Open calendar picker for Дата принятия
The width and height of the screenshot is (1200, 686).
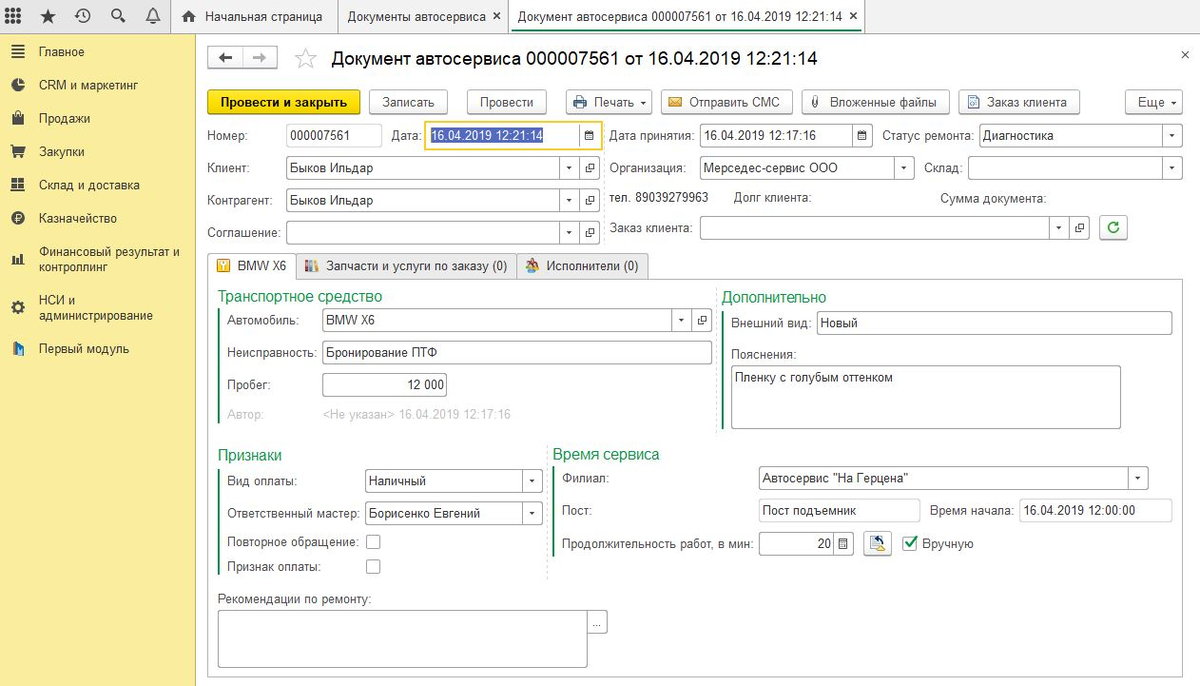tap(862, 135)
